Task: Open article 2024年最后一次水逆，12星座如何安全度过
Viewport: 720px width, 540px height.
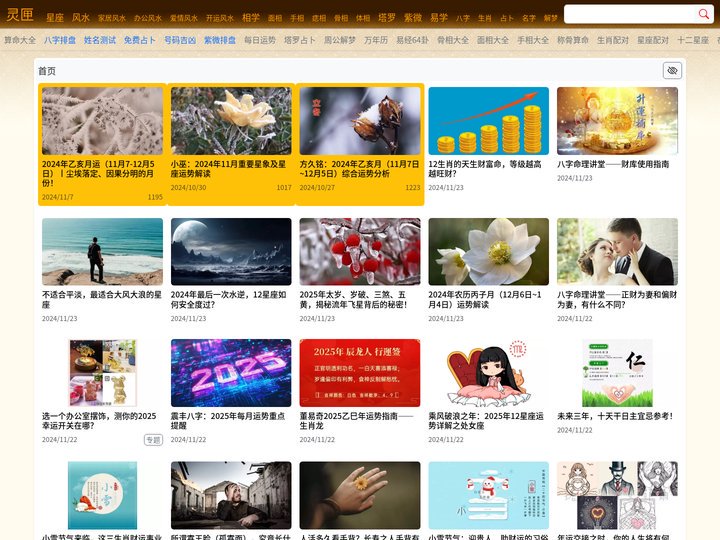Action: pyautogui.click(x=229, y=299)
